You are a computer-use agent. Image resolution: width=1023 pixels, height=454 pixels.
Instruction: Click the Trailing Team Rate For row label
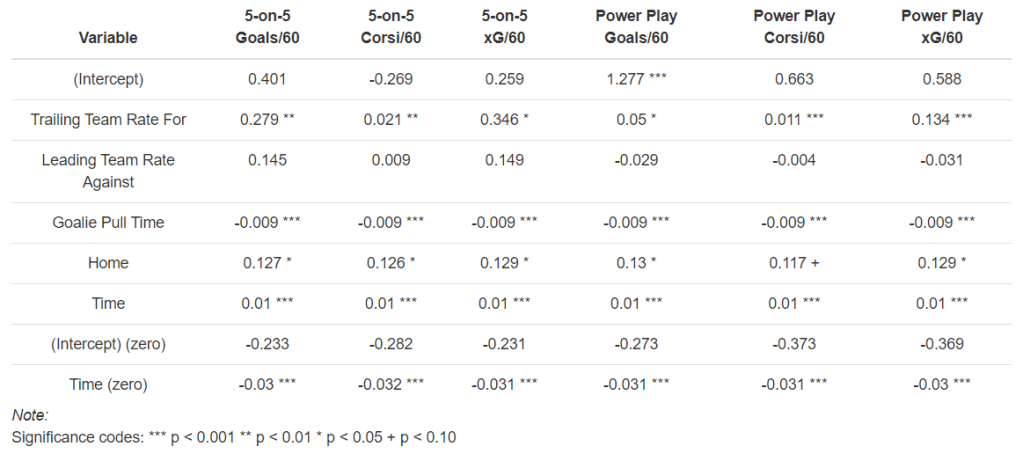coord(110,120)
